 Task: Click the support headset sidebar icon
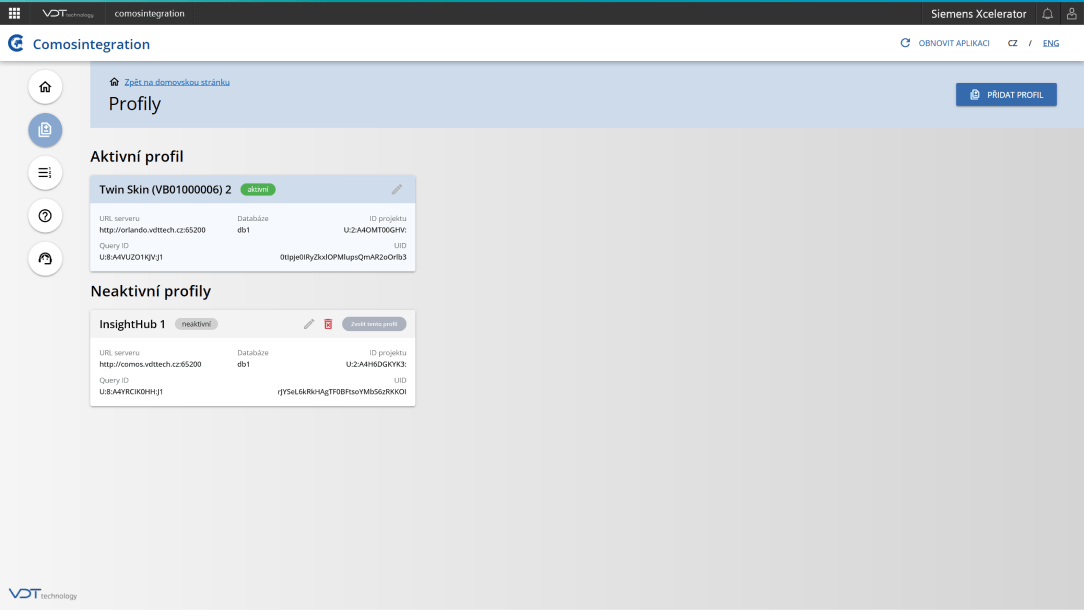(x=45, y=259)
